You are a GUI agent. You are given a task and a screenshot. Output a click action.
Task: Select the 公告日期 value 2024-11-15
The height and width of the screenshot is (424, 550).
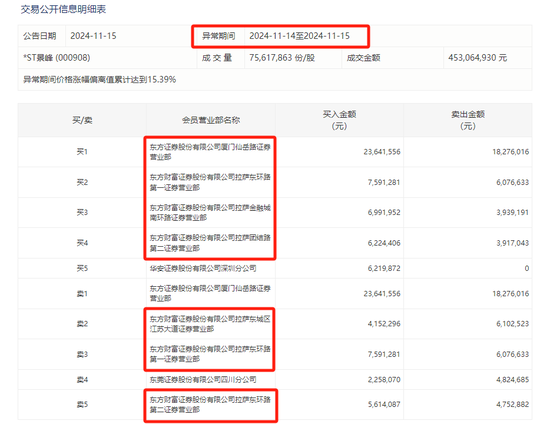[93, 36]
